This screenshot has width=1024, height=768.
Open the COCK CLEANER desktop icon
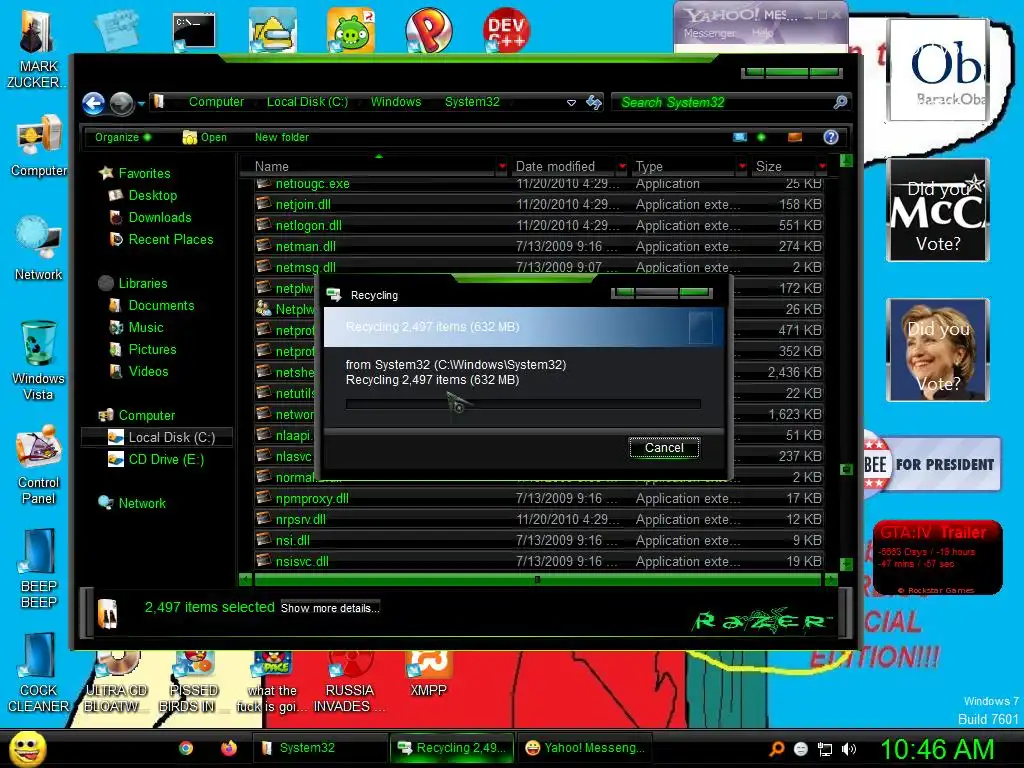click(x=39, y=673)
